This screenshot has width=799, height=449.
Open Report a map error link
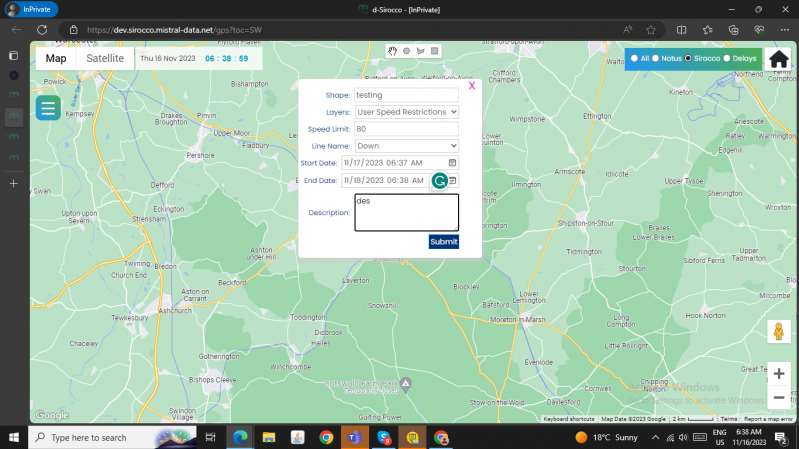[x=768, y=419]
